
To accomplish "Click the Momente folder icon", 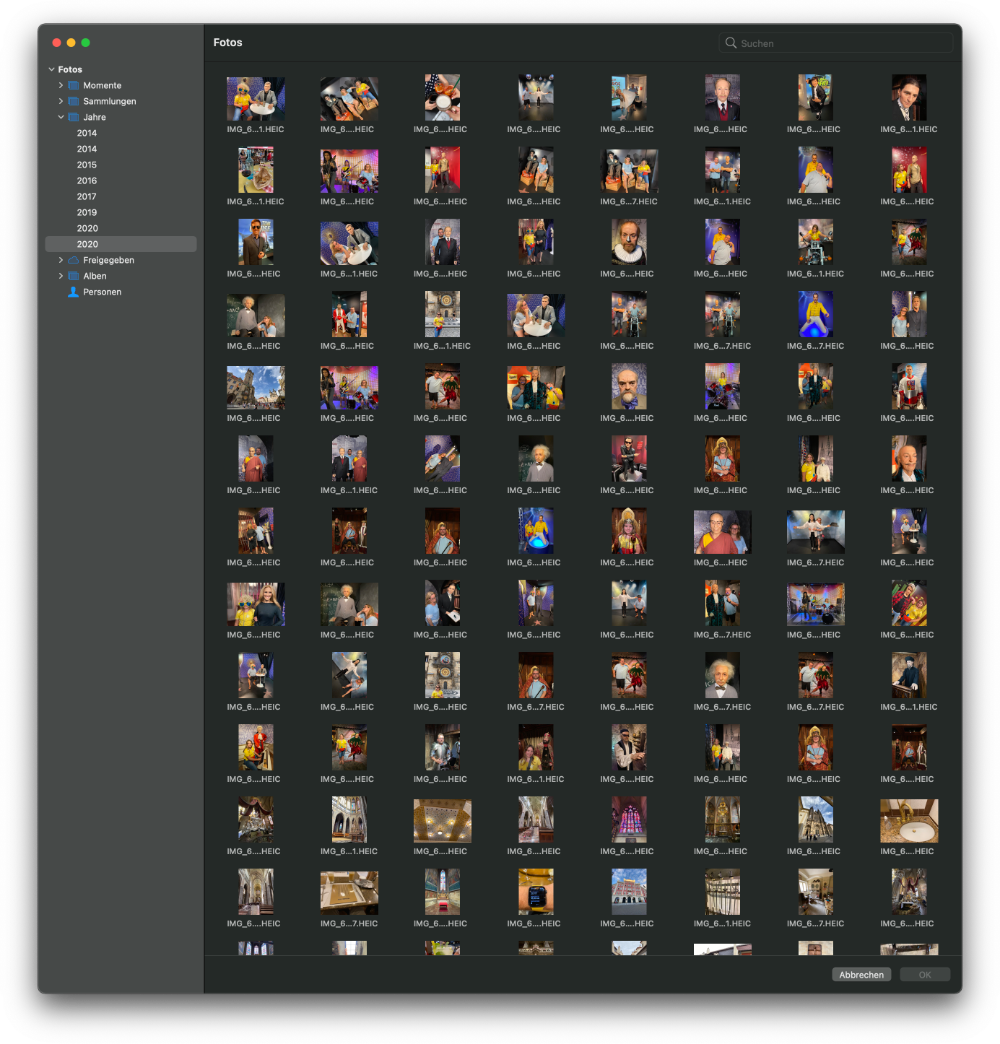I will 73,86.
